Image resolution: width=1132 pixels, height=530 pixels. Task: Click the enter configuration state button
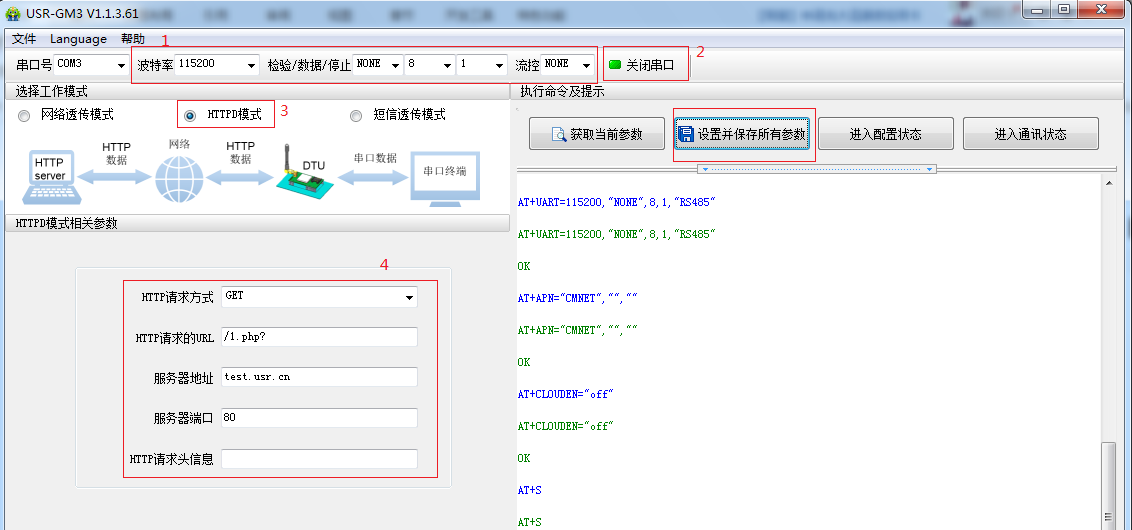coord(885,134)
